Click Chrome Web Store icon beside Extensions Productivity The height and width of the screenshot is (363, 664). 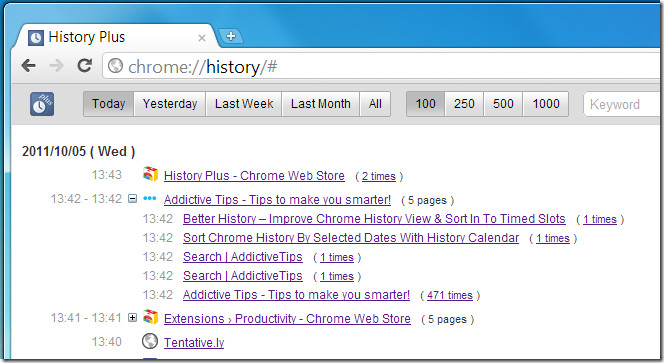150,317
